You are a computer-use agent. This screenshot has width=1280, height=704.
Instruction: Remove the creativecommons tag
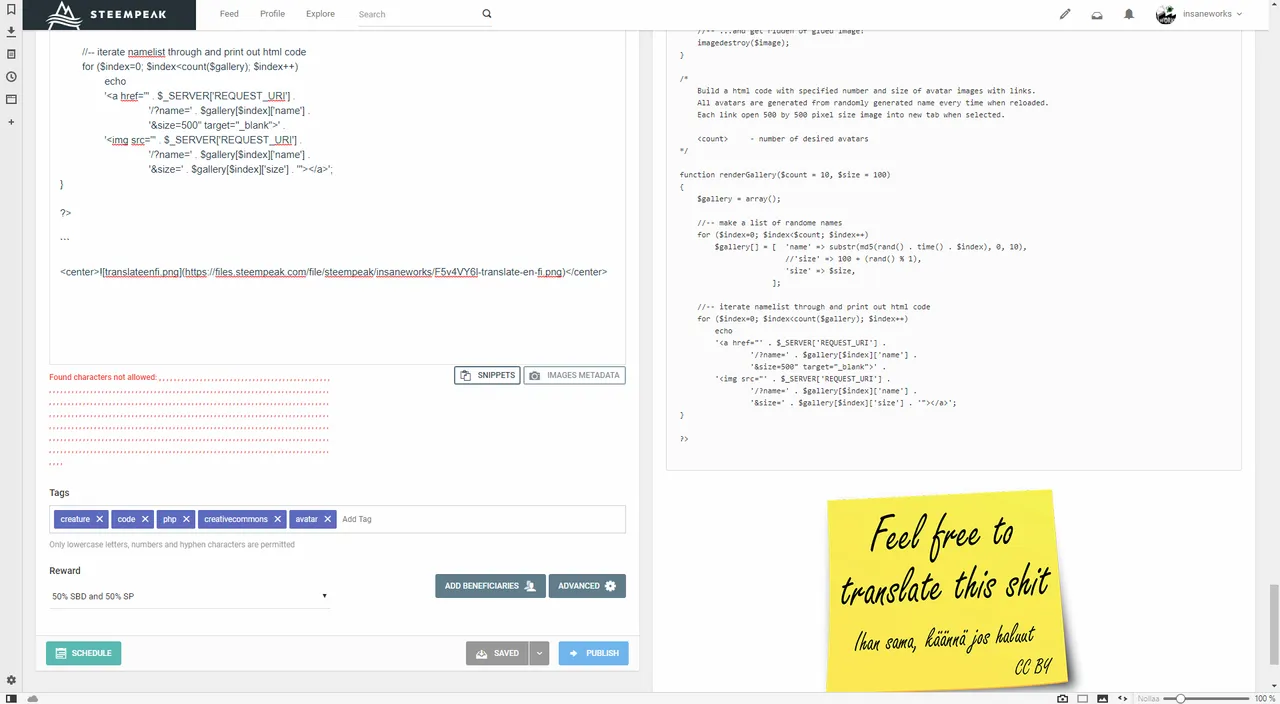[278, 519]
